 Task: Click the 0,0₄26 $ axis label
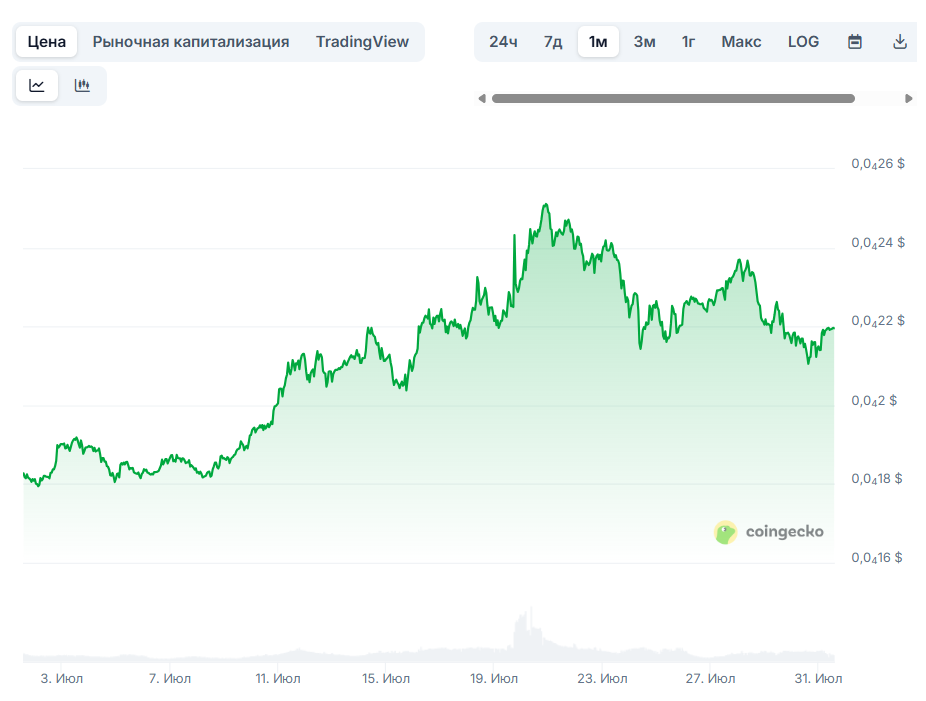tap(878, 164)
